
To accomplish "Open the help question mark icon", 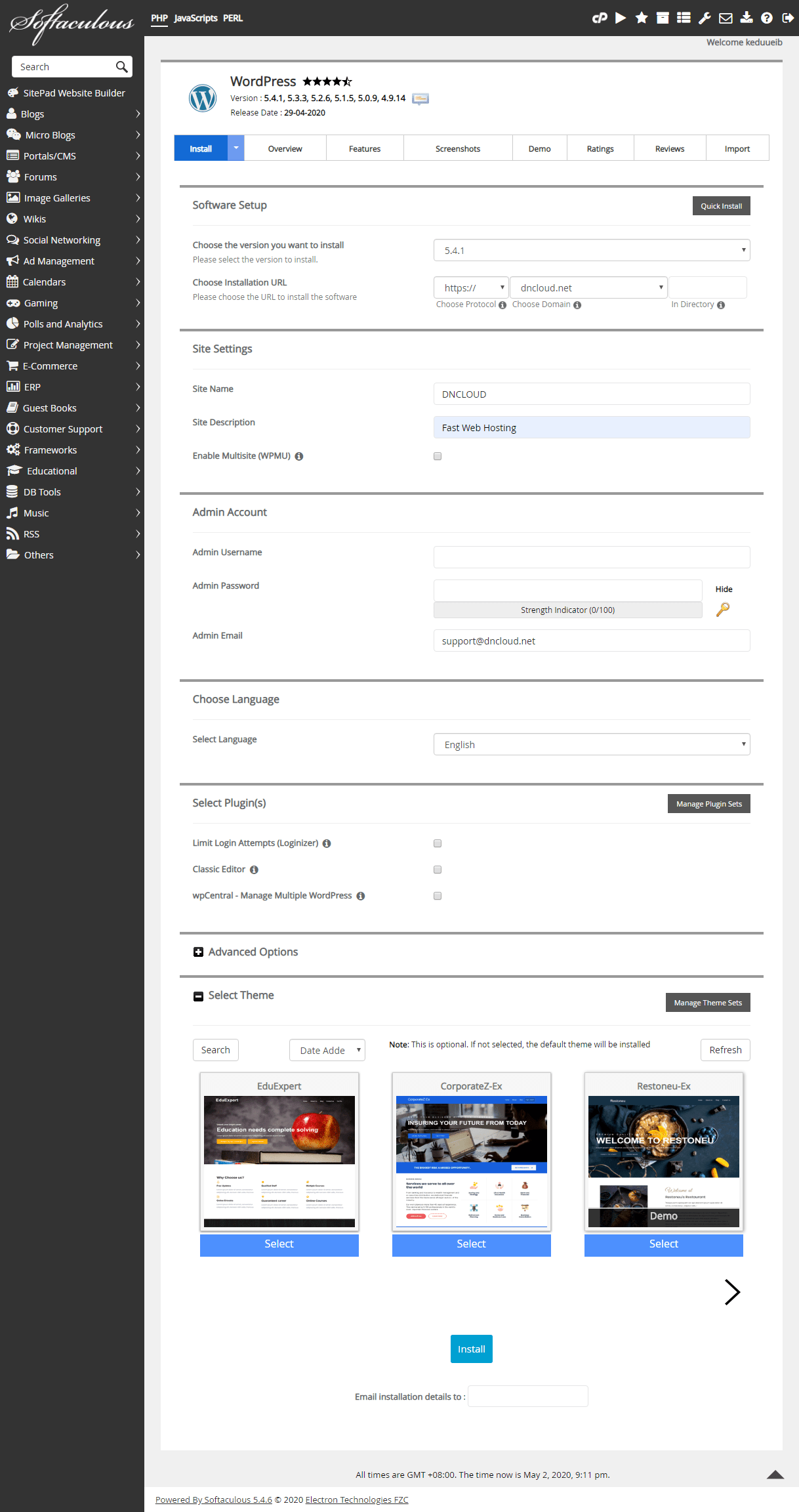I will (767, 18).
